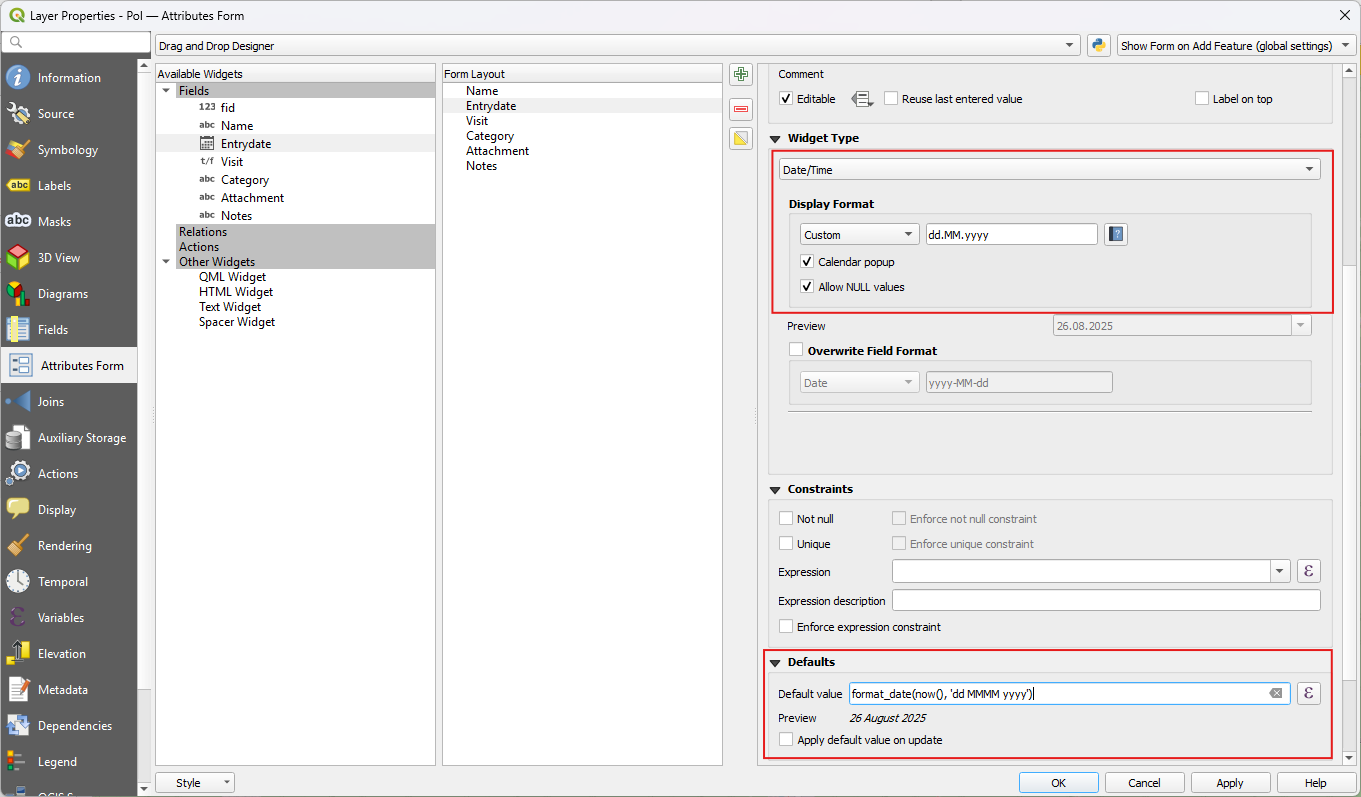Open the Joins settings tab
The width and height of the screenshot is (1361, 797).
[x=51, y=402]
